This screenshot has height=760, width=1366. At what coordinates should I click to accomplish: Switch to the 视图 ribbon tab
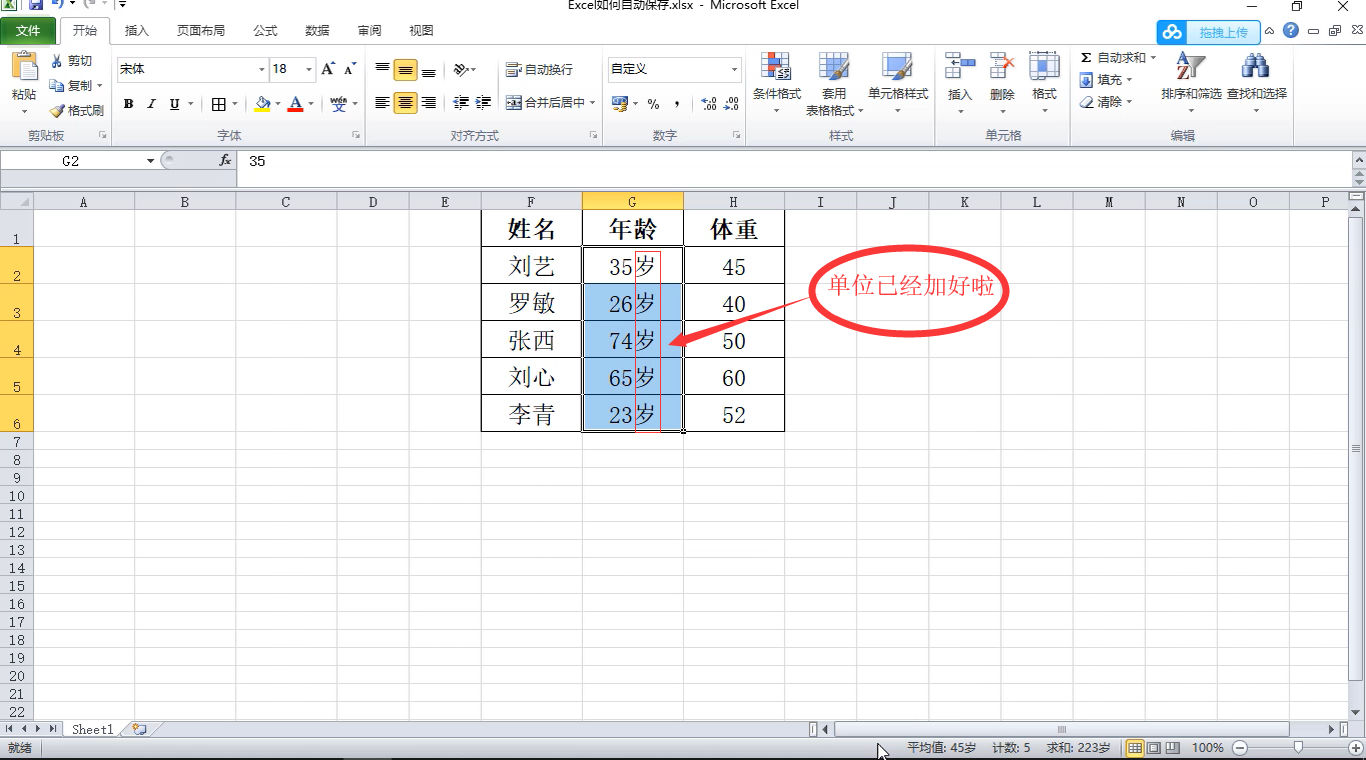tap(420, 30)
